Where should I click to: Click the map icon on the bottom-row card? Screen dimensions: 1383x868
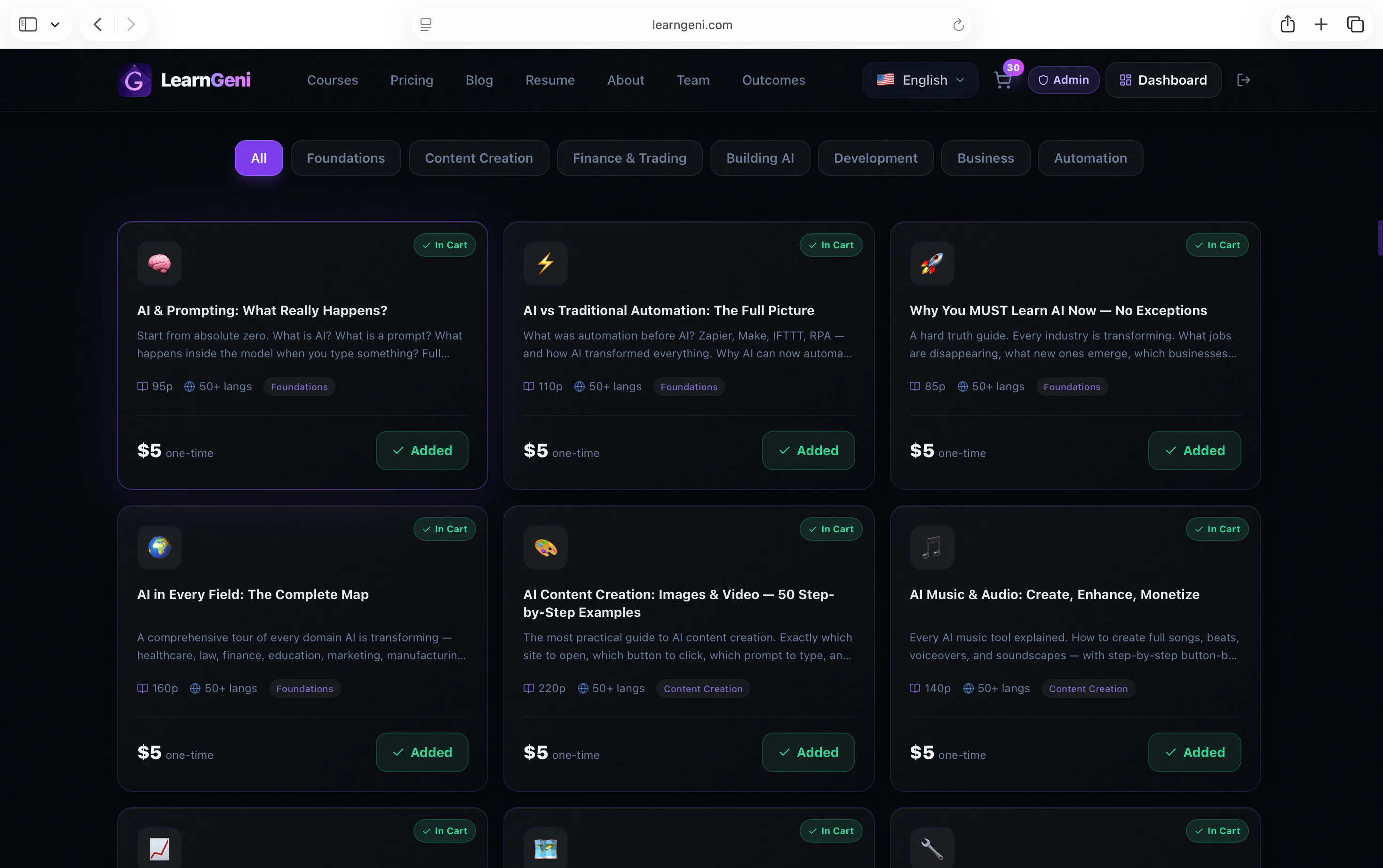546,848
